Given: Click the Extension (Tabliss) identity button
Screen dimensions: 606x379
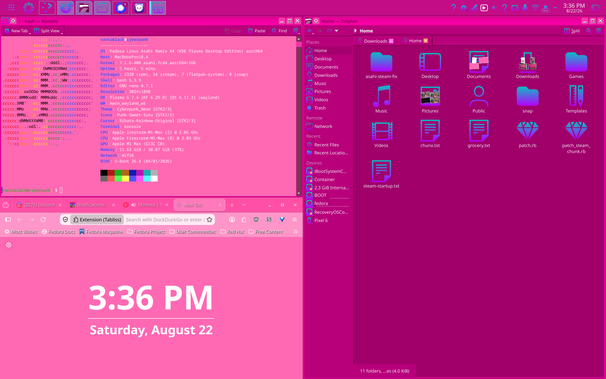Looking at the screenshot, I should [97, 219].
